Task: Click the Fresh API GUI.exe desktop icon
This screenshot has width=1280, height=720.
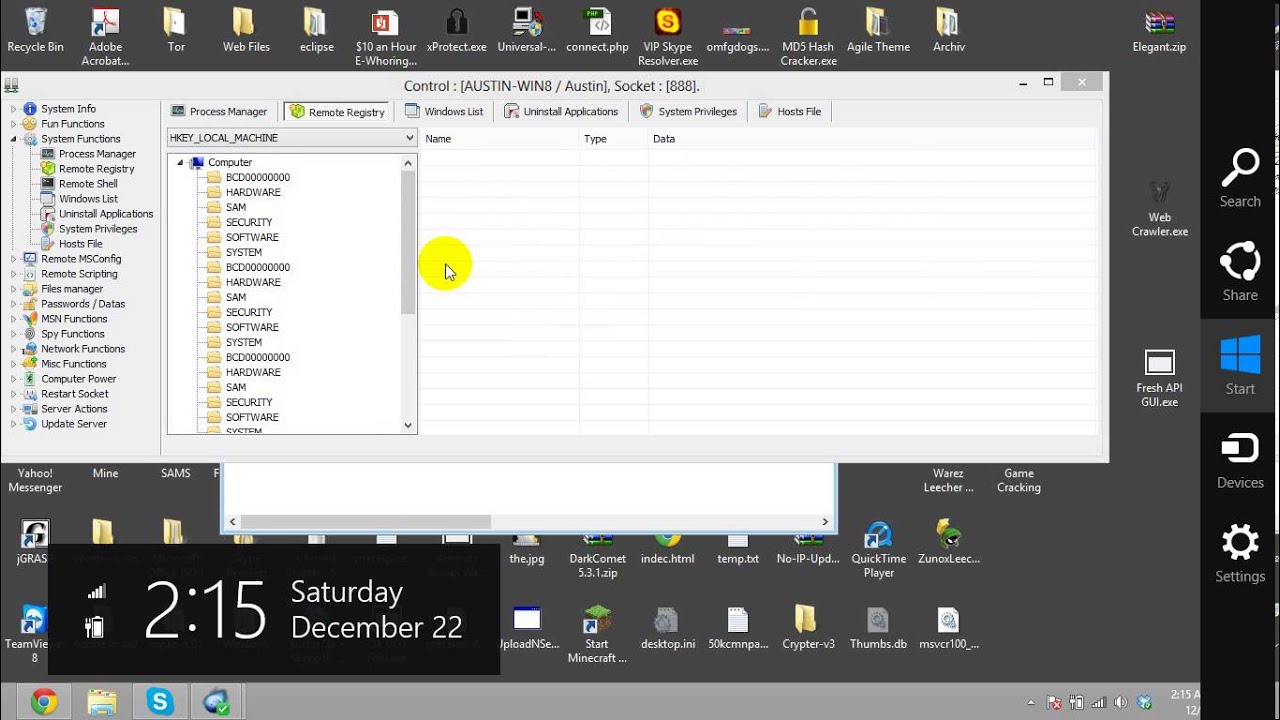Action: click(1160, 378)
